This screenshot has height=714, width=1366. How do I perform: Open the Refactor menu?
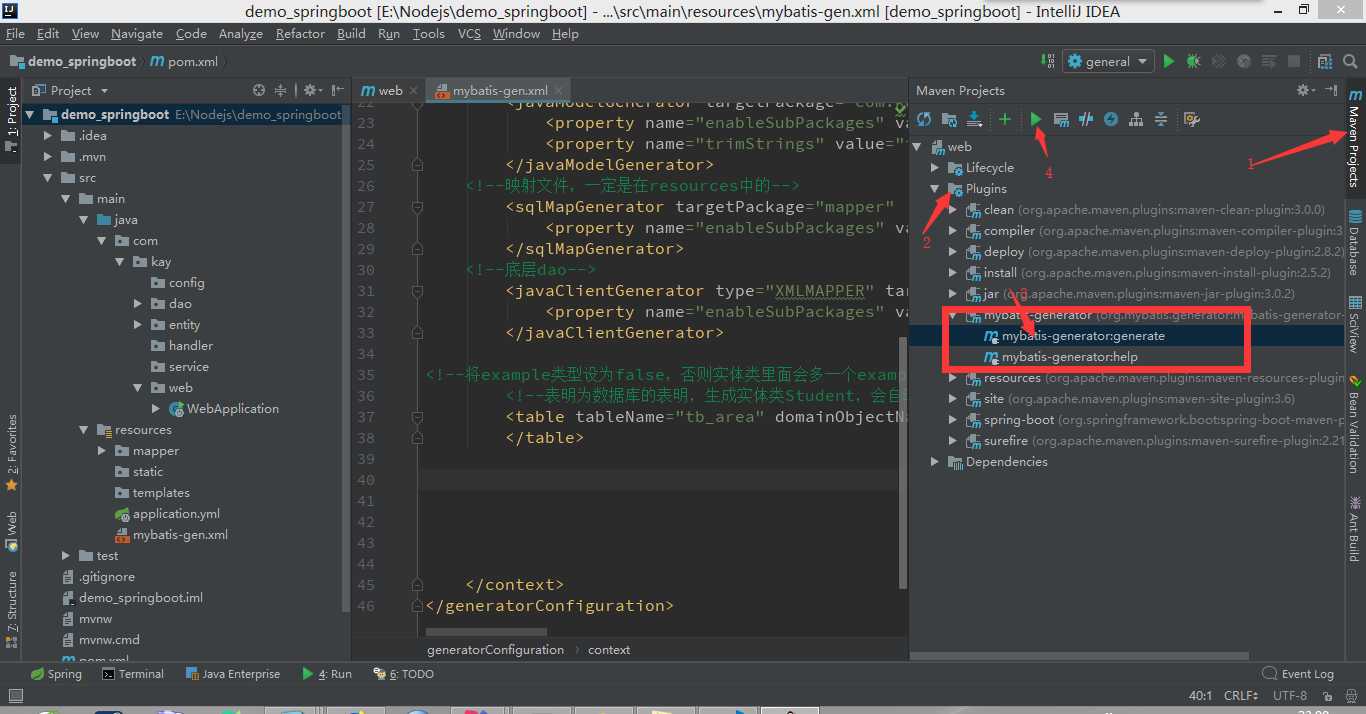[300, 33]
